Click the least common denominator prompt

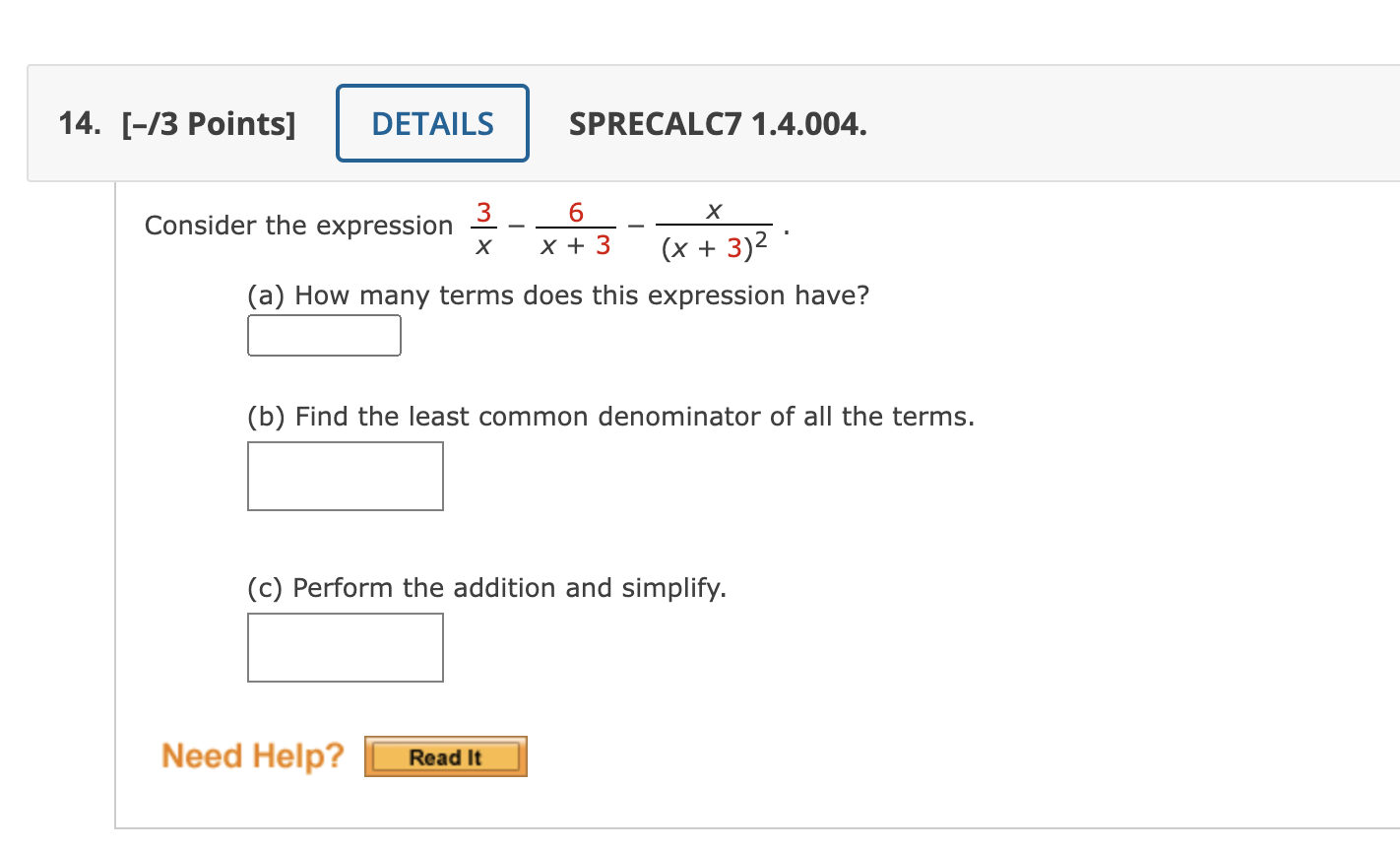[x=609, y=416]
